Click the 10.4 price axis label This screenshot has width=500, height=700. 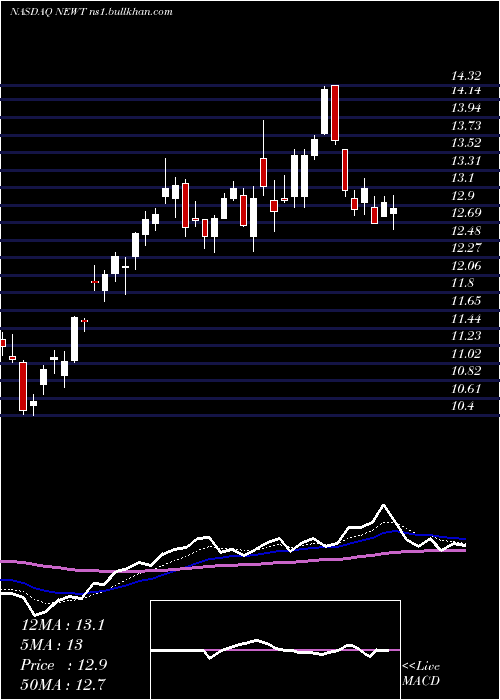pyautogui.click(x=464, y=406)
